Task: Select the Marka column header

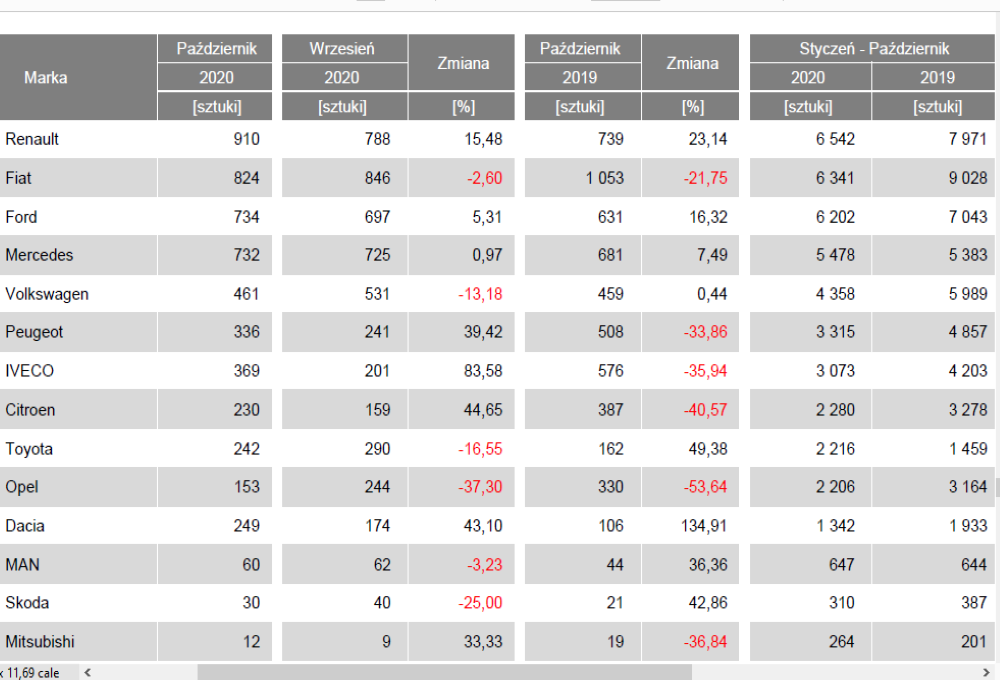Action: [46, 78]
